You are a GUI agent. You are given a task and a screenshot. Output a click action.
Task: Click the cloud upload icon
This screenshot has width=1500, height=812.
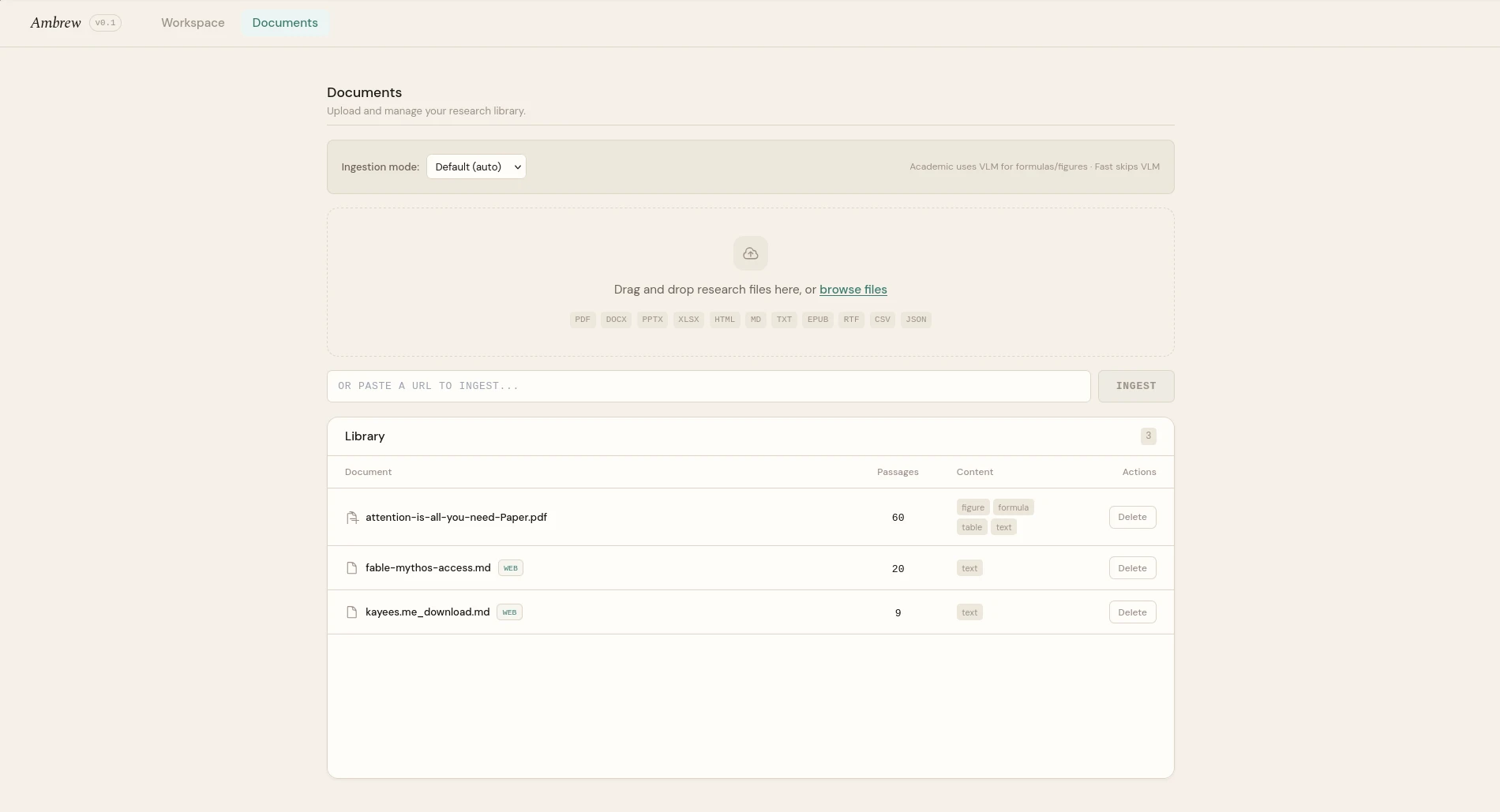coord(750,253)
